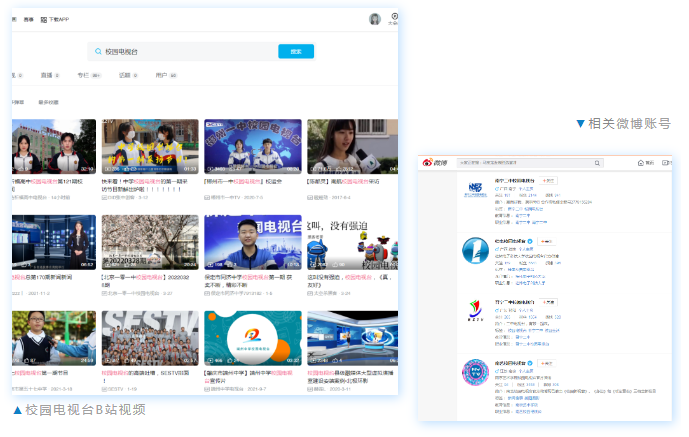Follow the first Weibo account
Image resolution: width=689 pixels, height=437 pixels.
pyautogui.click(x=550, y=181)
